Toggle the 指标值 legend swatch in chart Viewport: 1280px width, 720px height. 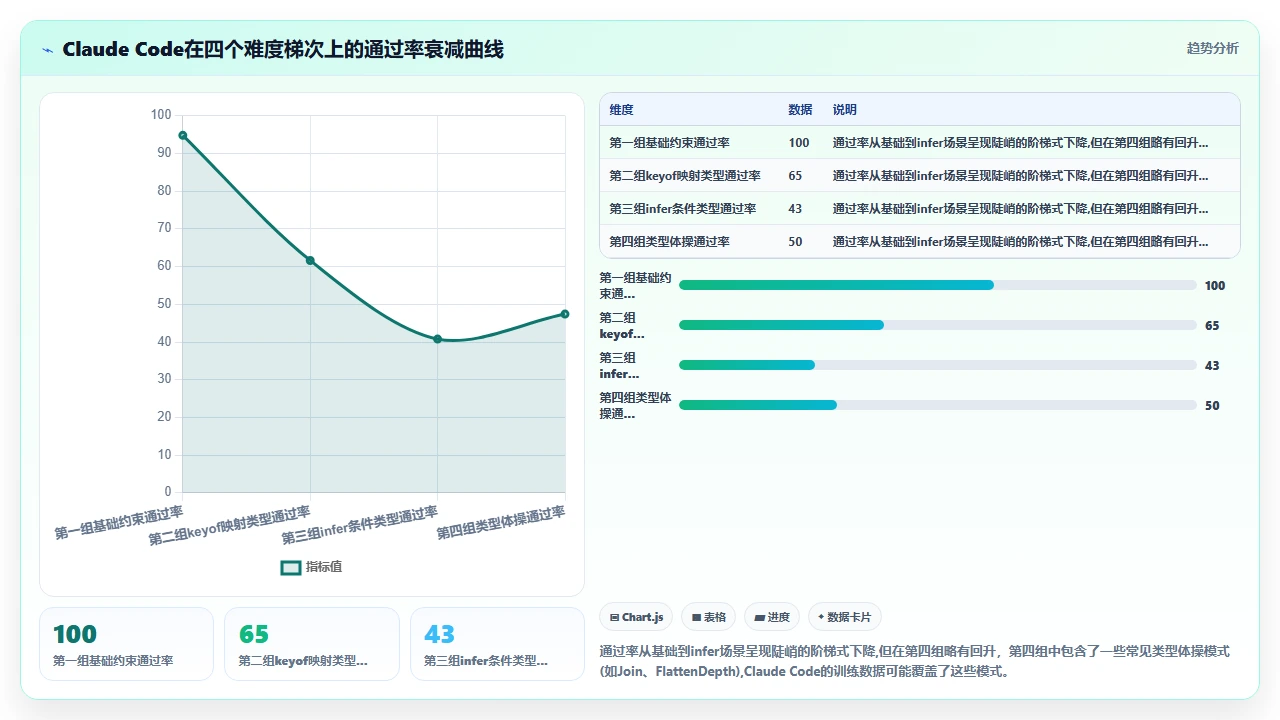[291, 567]
